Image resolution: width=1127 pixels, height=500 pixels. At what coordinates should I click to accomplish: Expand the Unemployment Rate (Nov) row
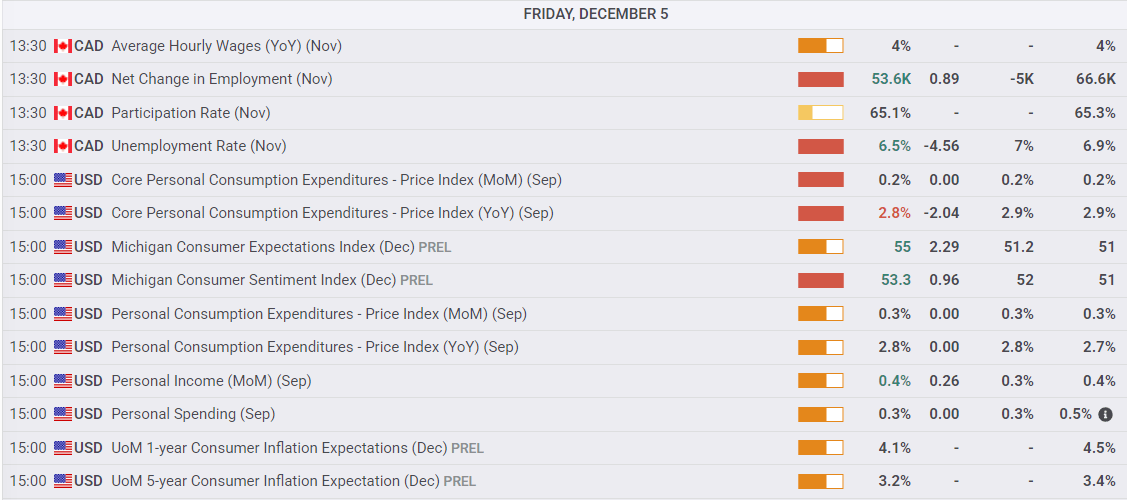tap(198, 146)
